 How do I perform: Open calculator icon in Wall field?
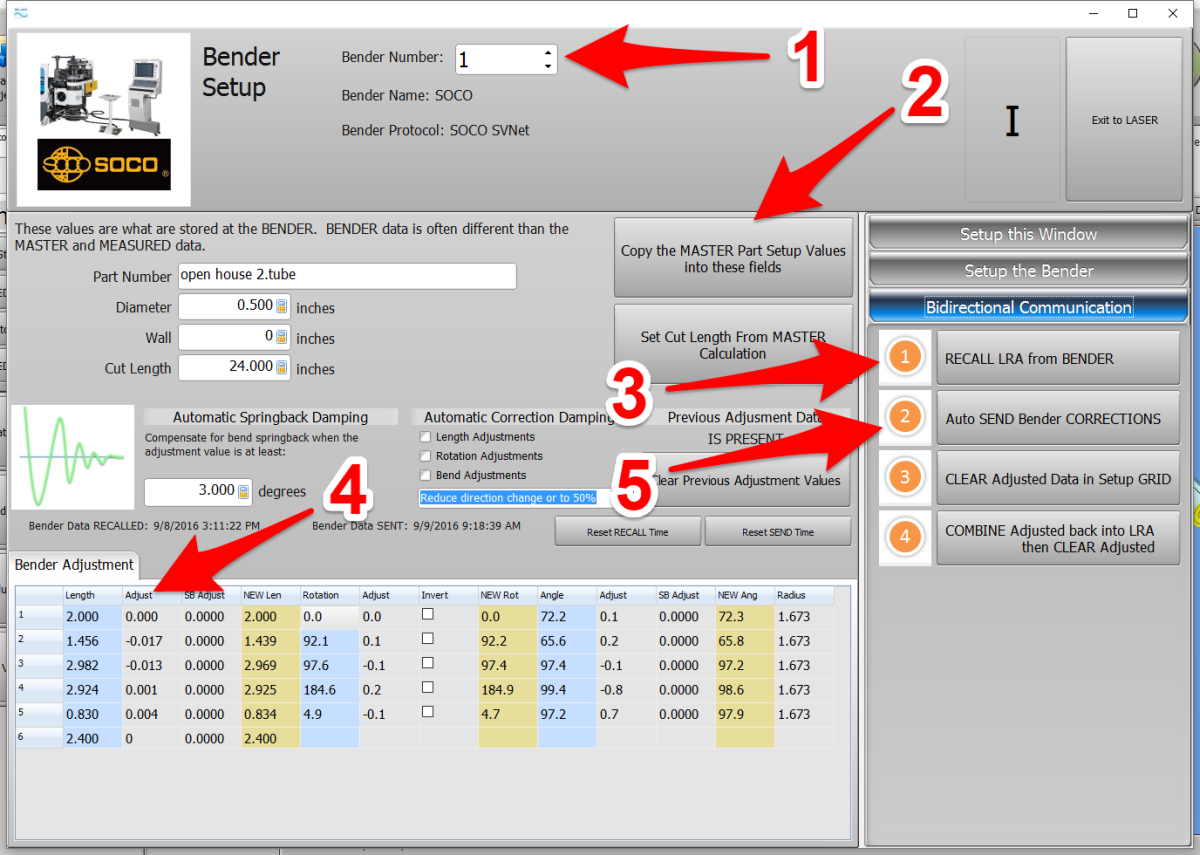282,337
